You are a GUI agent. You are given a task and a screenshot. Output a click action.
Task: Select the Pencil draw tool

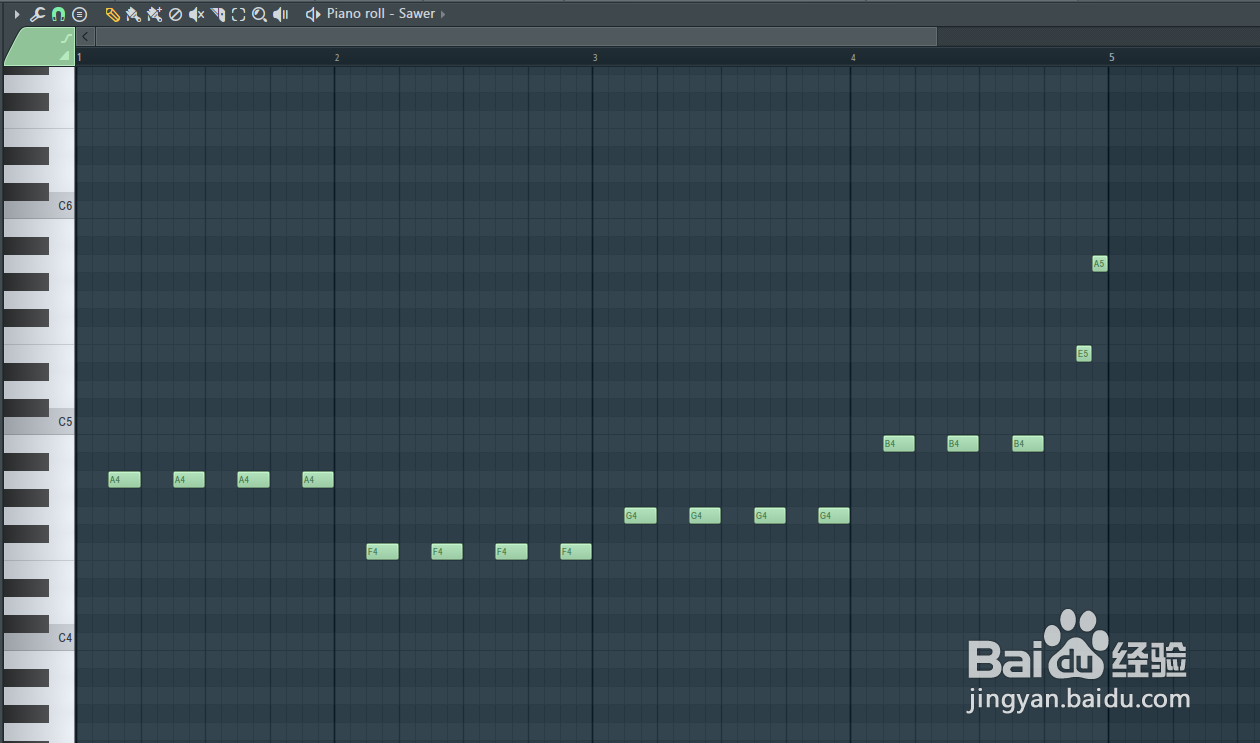(112, 14)
